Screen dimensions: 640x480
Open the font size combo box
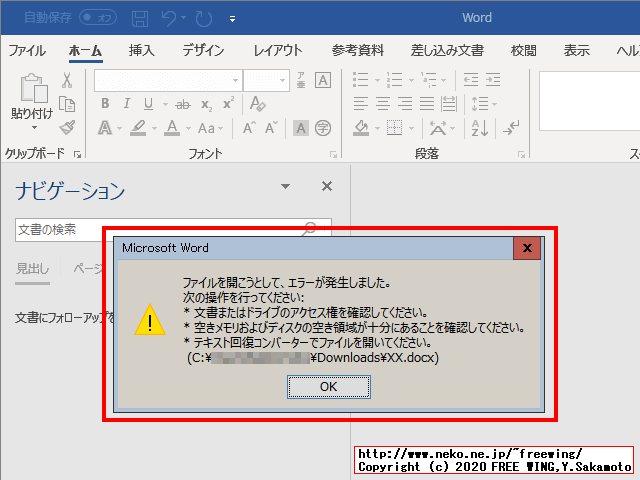pos(266,80)
